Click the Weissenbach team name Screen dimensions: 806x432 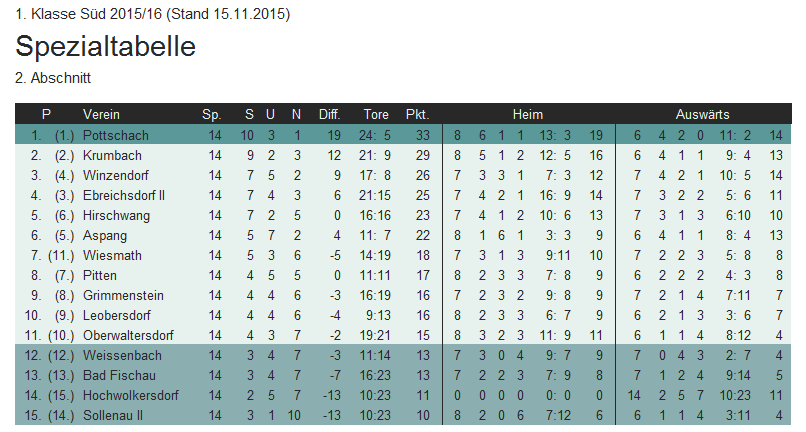pyautogui.click(x=120, y=355)
